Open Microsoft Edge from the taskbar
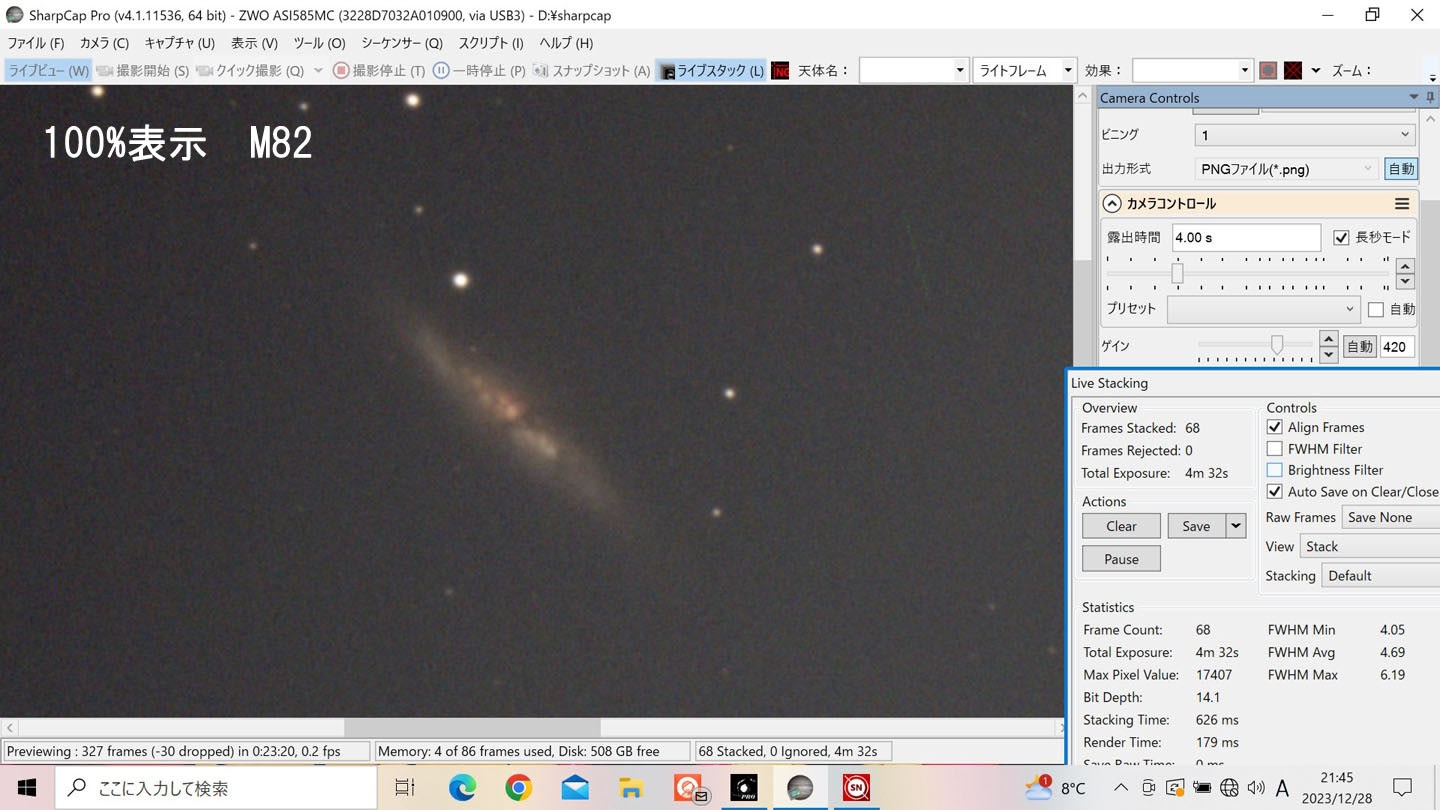 pos(462,788)
